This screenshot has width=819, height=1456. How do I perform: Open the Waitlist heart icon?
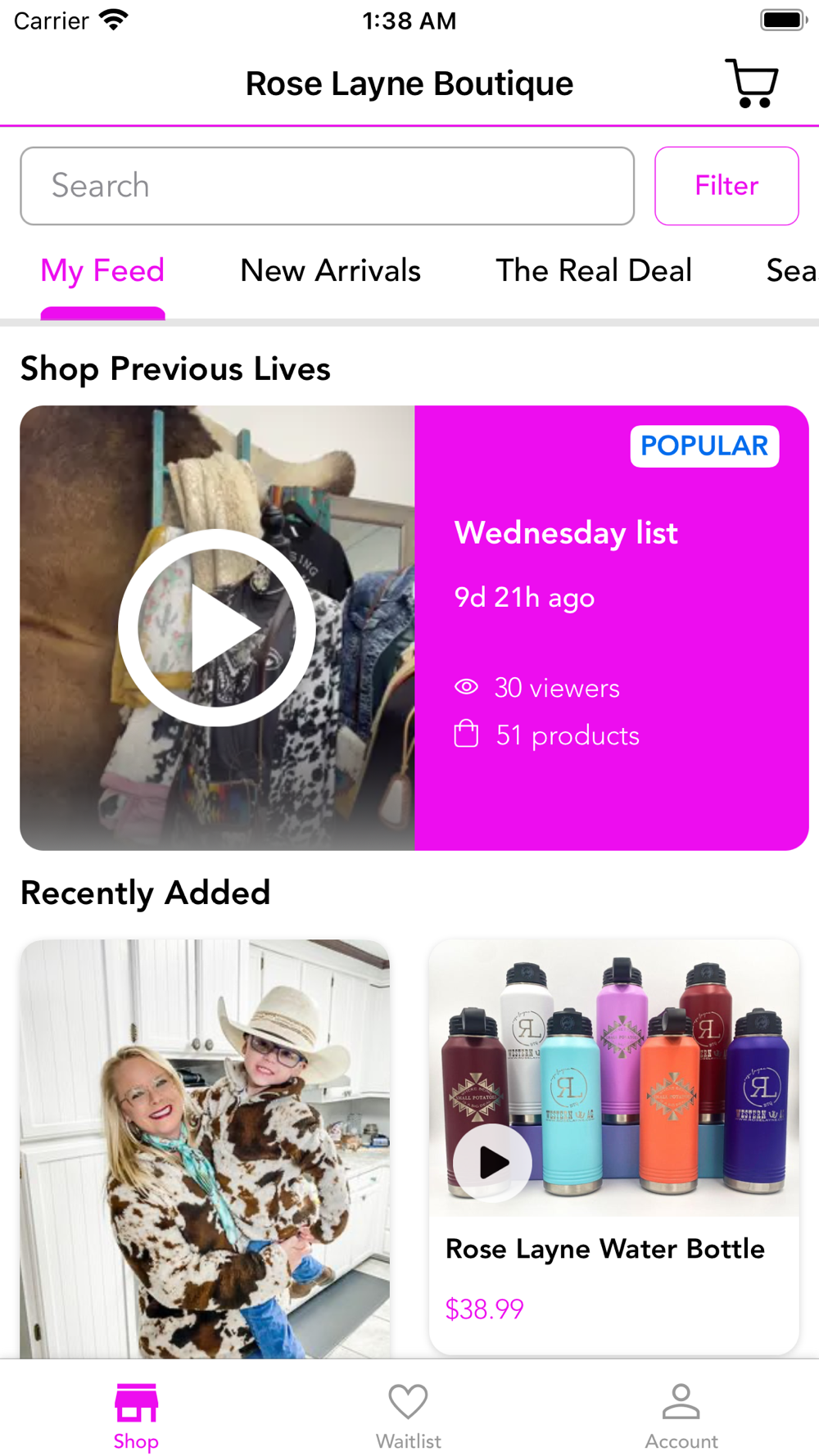point(408,1402)
